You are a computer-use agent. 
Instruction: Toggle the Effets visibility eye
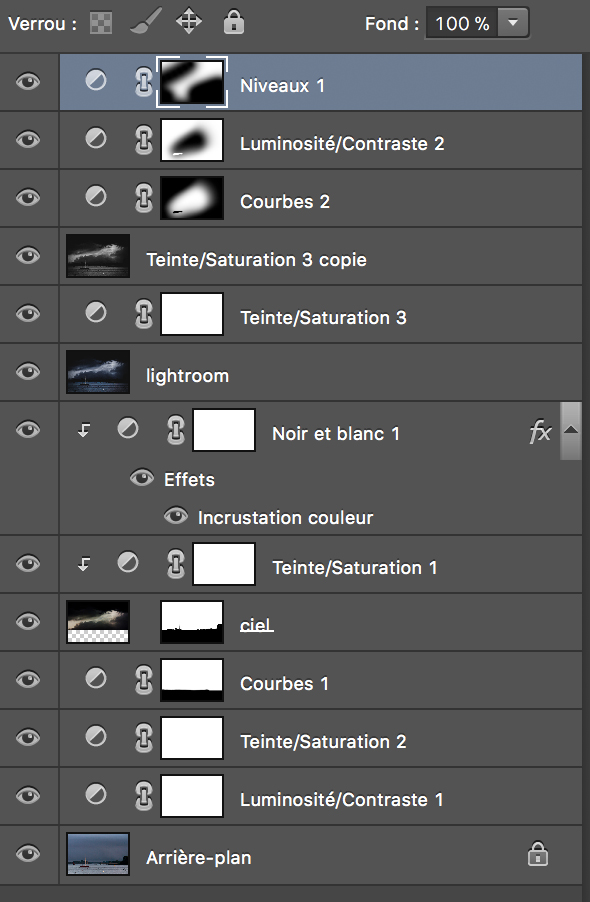(x=141, y=477)
